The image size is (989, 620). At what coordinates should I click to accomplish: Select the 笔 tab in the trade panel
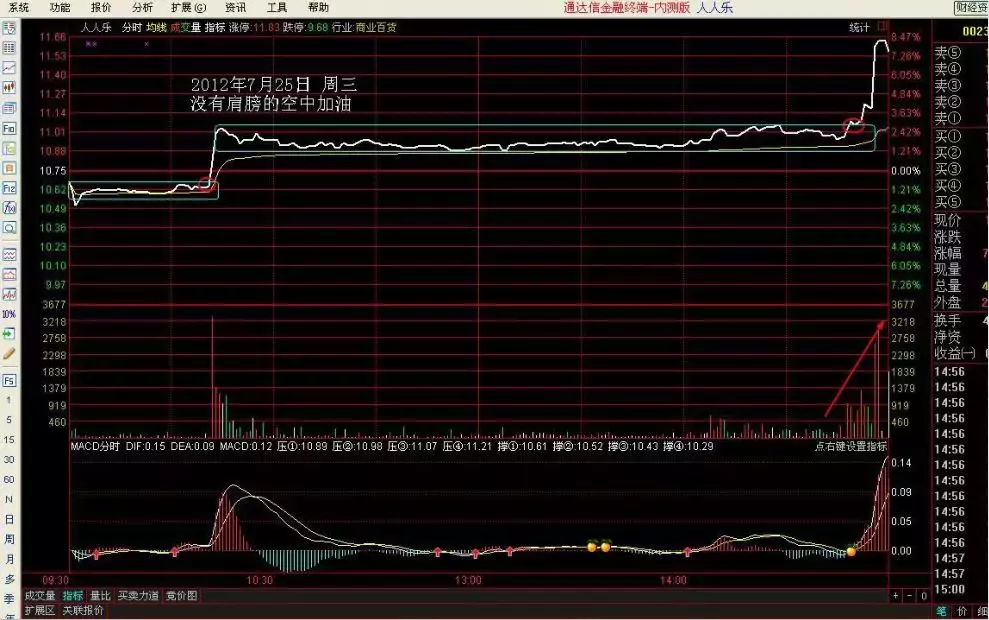tap(941, 611)
